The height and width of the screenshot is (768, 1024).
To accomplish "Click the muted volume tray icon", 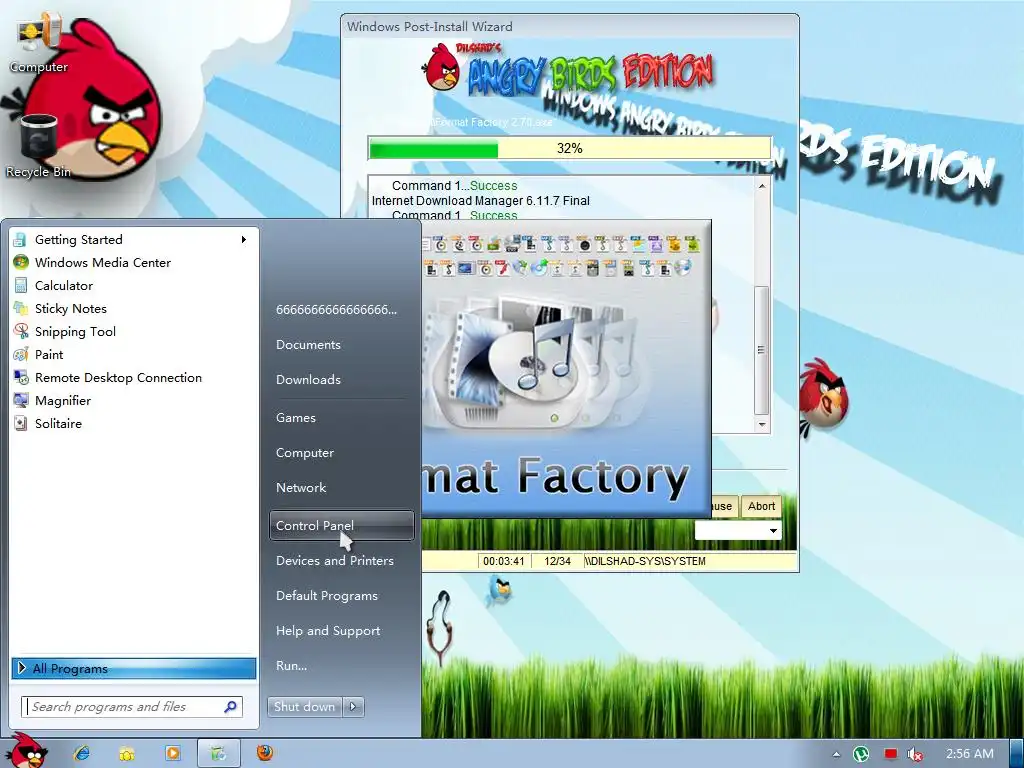I will tap(914, 754).
